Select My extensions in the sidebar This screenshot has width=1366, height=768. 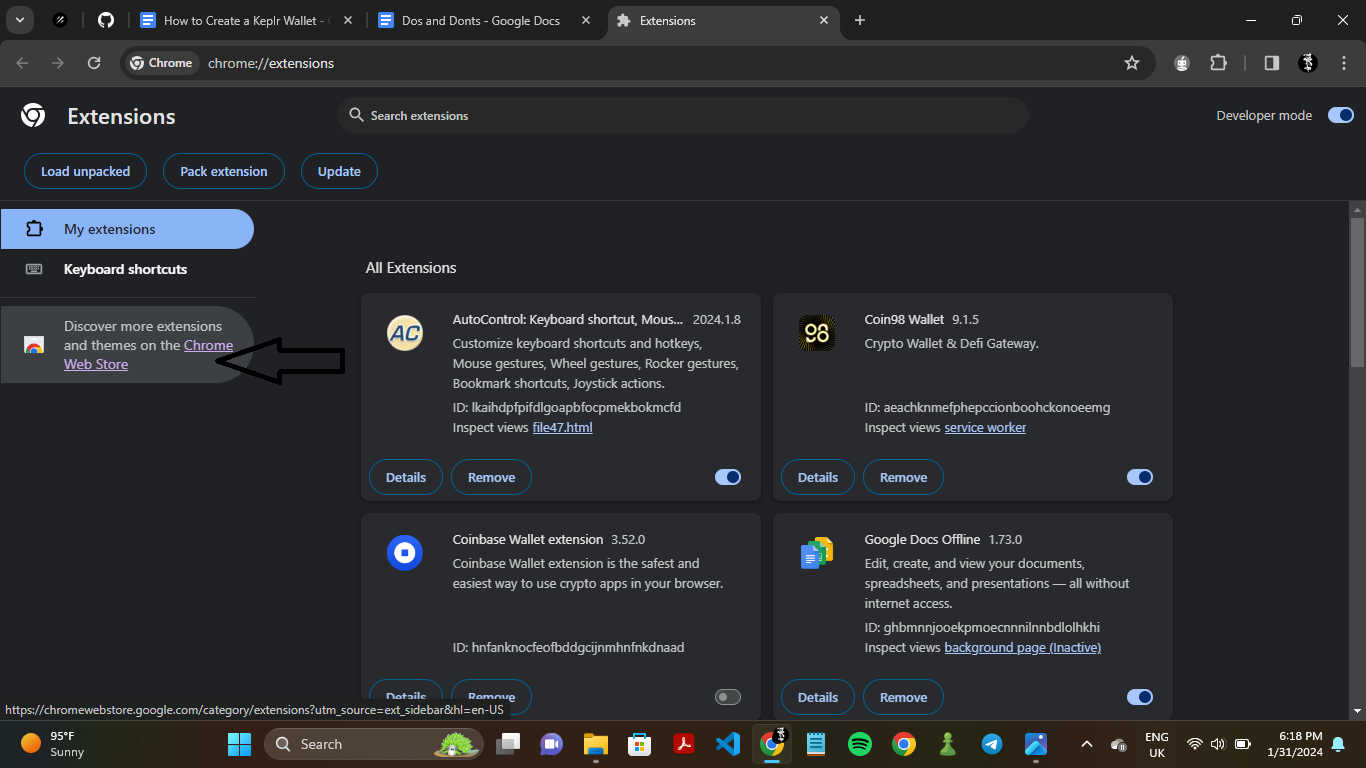tap(127, 229)
